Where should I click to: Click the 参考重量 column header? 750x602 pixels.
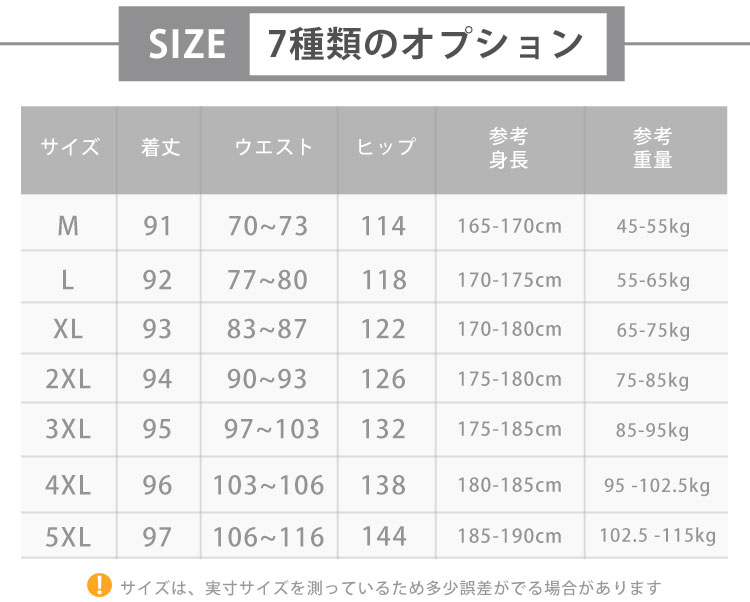tap(653, 148)
